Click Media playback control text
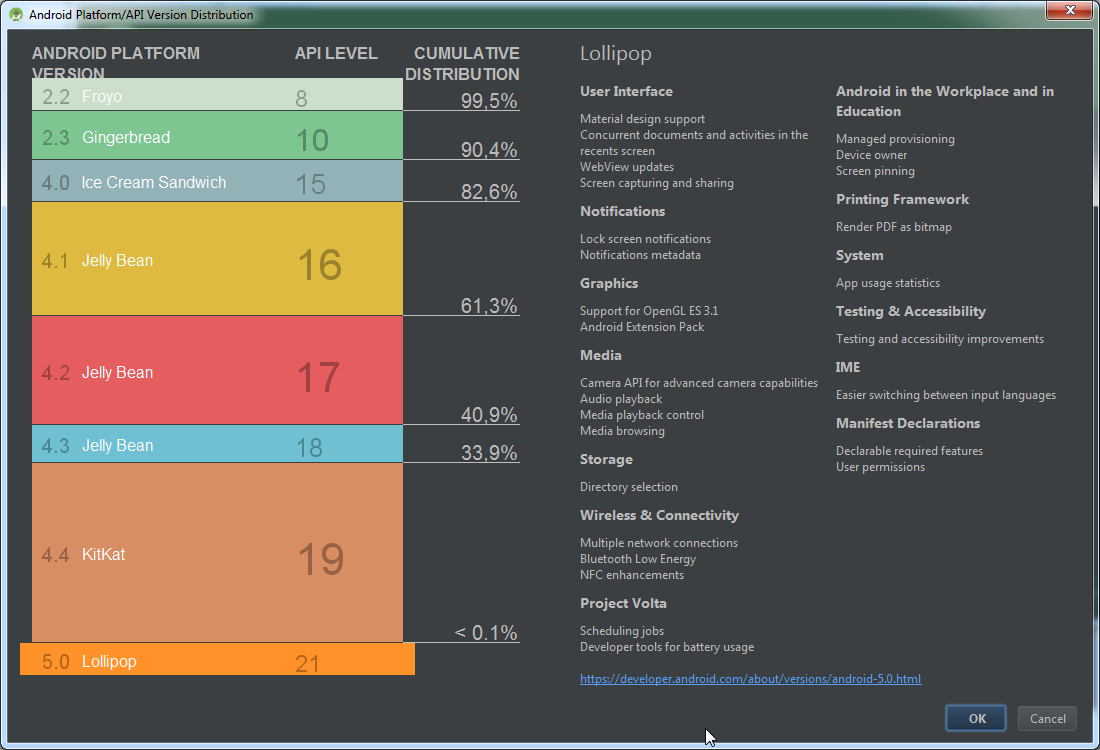Viewport: 1100px width, 750px height. (x=642, y=415)
